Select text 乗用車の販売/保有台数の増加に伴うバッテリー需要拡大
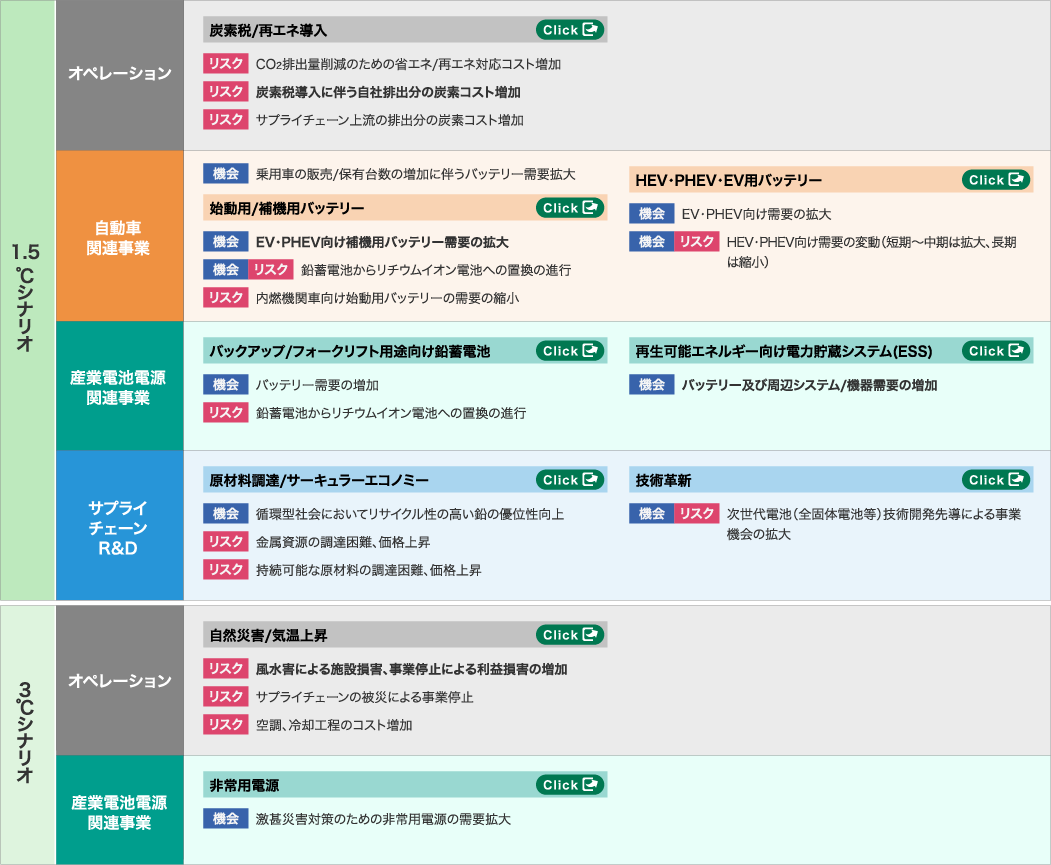The image size is (1051, 865). 416,175
